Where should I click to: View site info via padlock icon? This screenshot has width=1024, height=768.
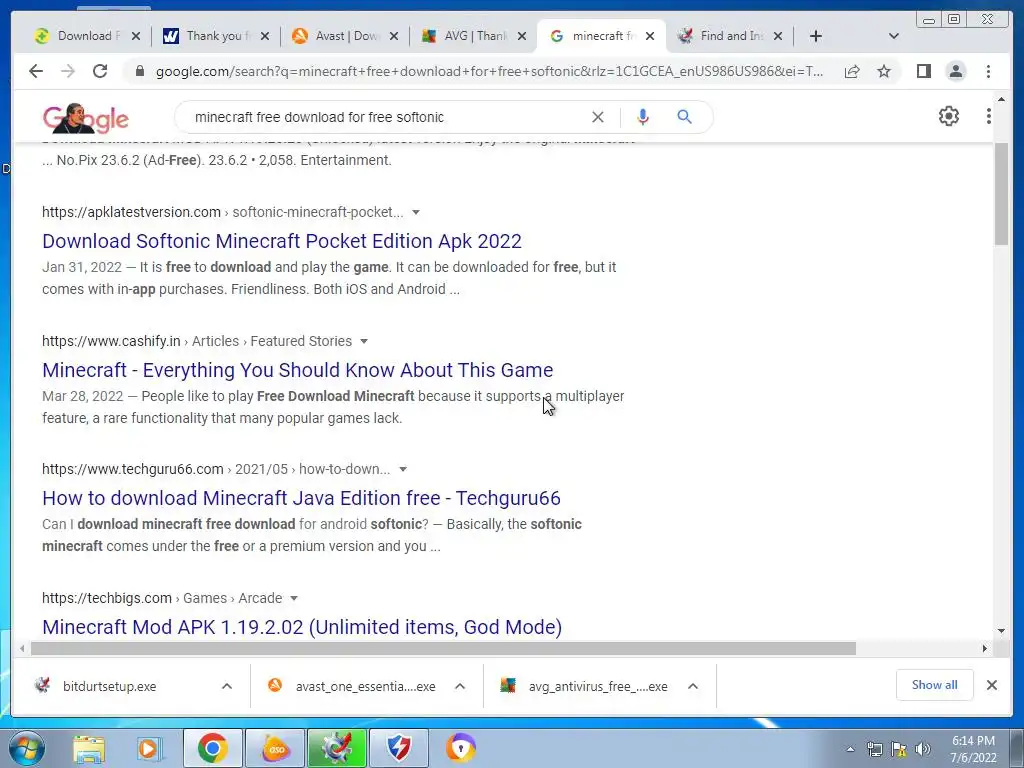click(x=139, y=71)
